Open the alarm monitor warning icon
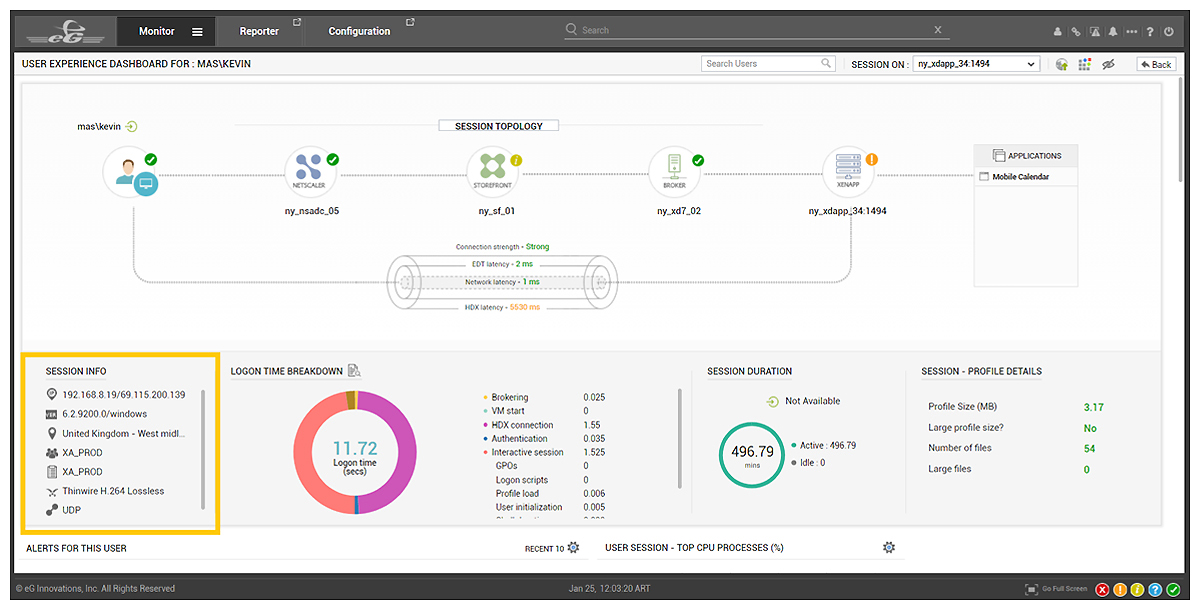Viewport: 1200px width, 610px height. click(1095, 31)
